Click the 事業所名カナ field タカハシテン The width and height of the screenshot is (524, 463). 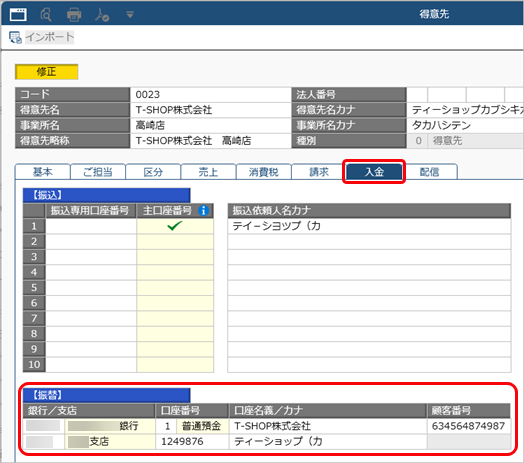[x=465, y=125]
